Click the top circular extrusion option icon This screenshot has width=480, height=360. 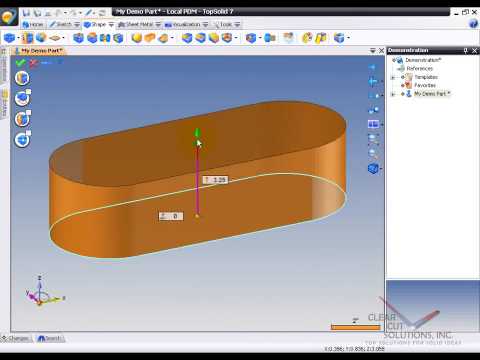pyautogui.click(x=22, y=78)
